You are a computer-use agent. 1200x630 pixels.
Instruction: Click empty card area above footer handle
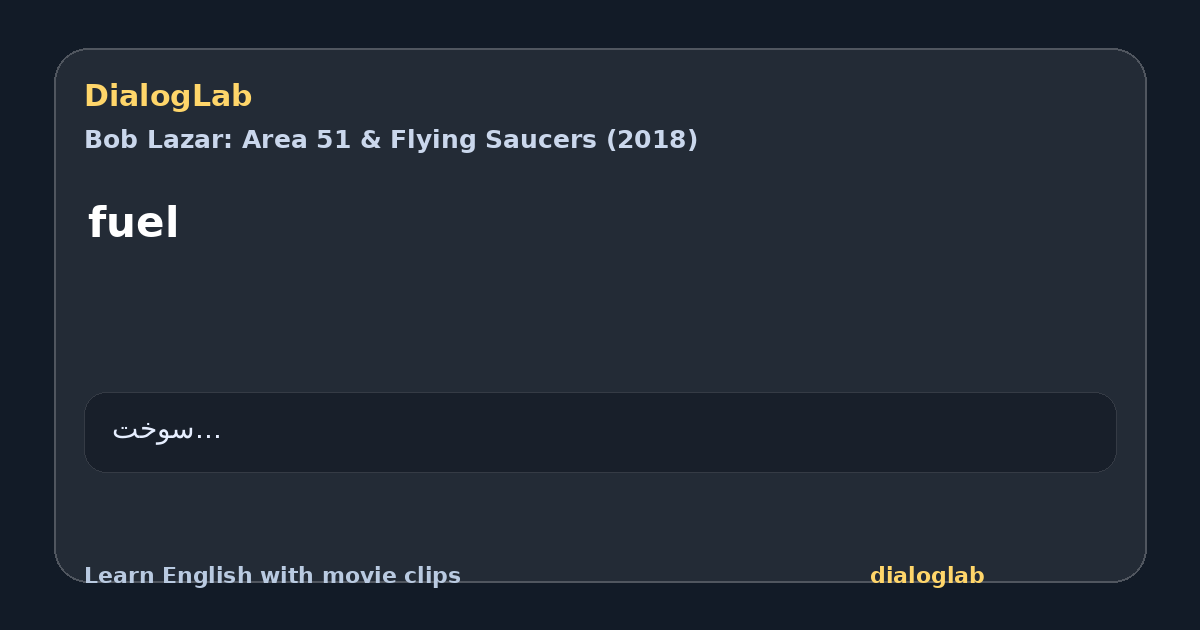[927, 520]
